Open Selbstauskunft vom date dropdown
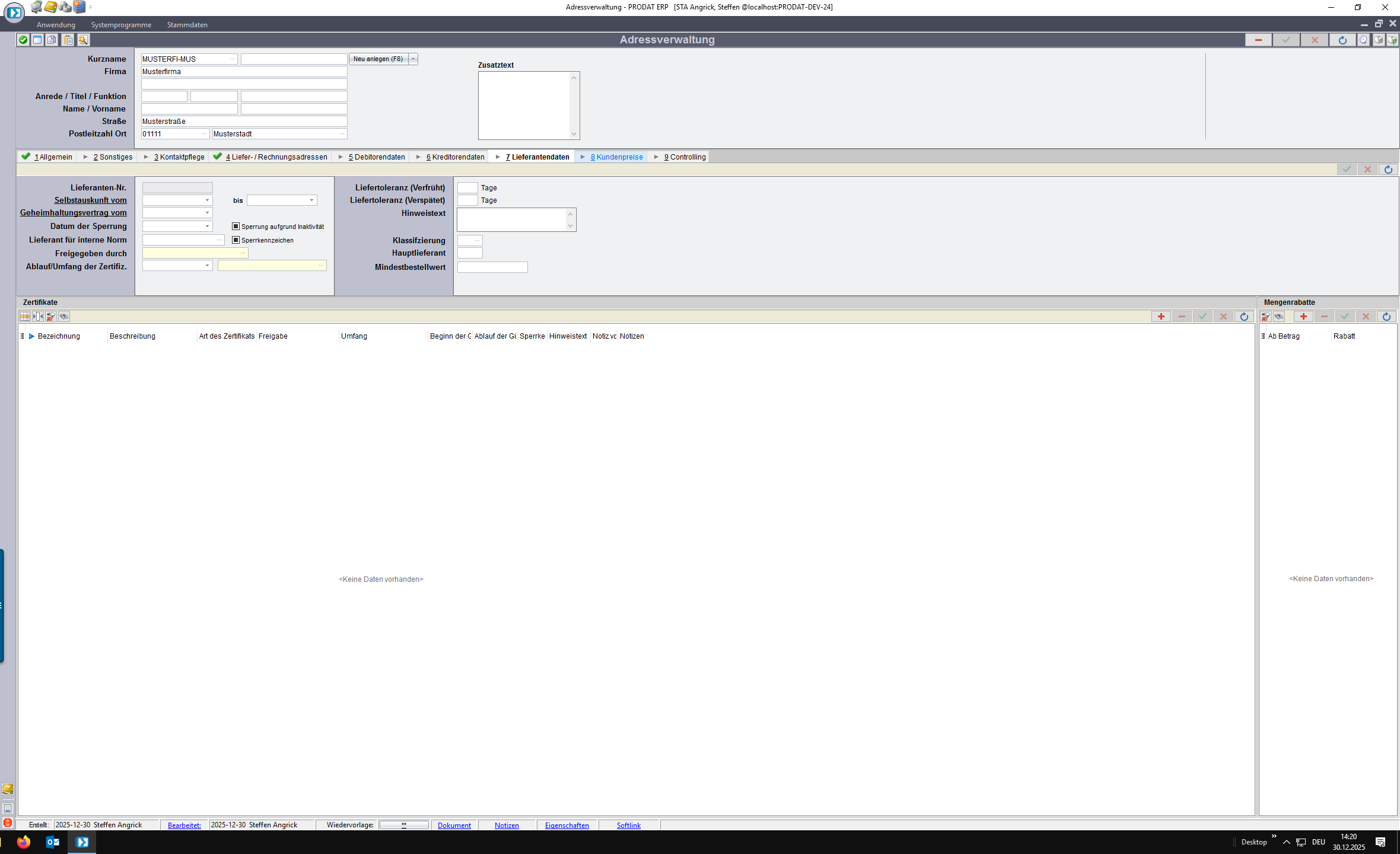1400x854 pixels. 207,200
